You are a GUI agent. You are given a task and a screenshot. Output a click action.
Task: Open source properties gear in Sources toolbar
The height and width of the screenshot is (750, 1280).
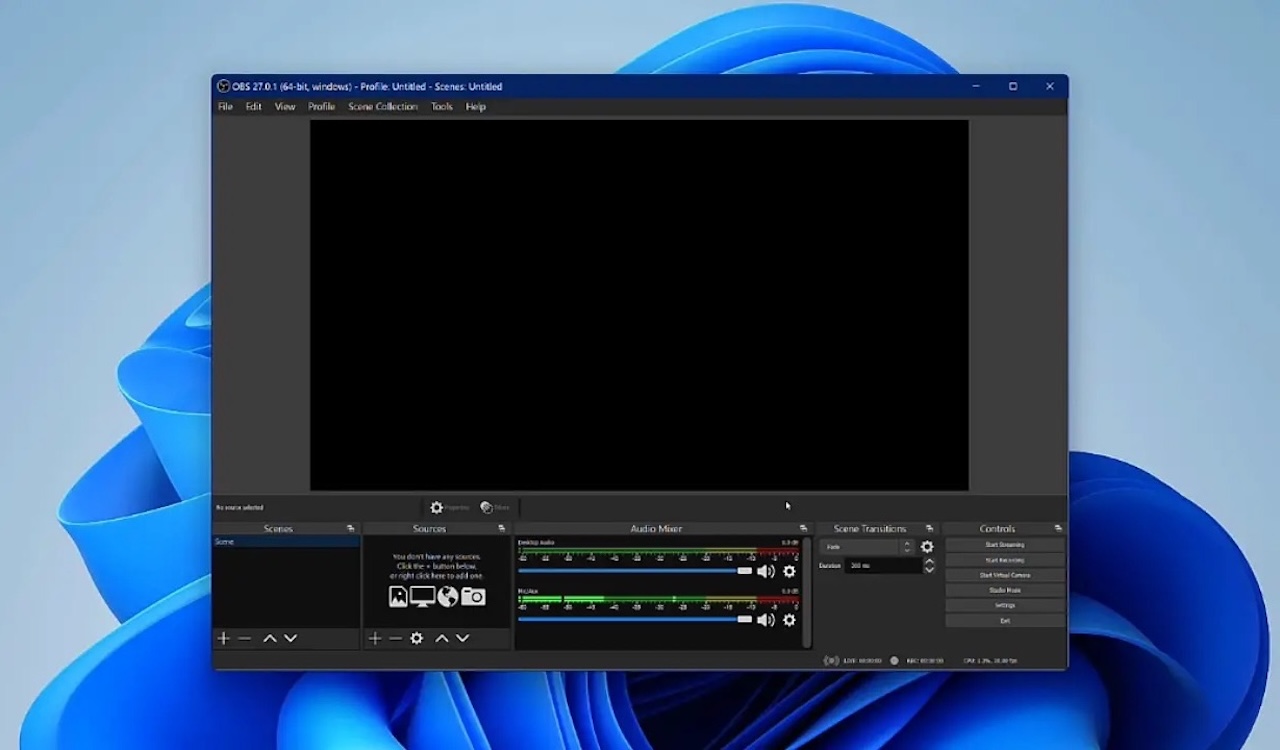click(x=417, y=638)
